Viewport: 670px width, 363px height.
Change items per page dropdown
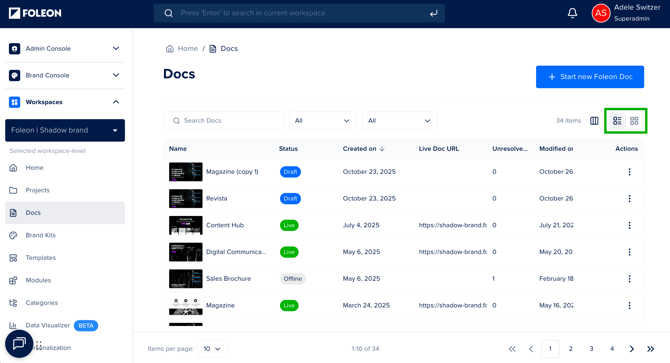click(212, 349)
